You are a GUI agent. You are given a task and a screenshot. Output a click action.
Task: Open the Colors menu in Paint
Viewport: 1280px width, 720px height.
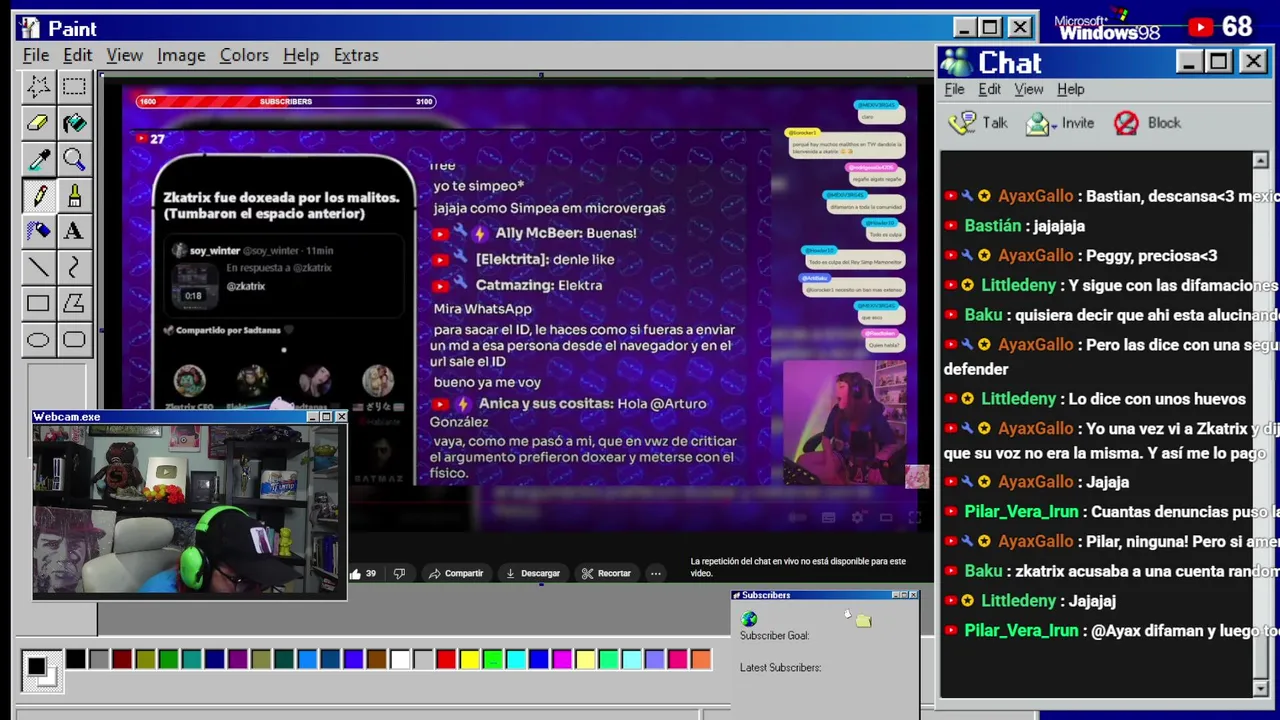click(244, 55)
